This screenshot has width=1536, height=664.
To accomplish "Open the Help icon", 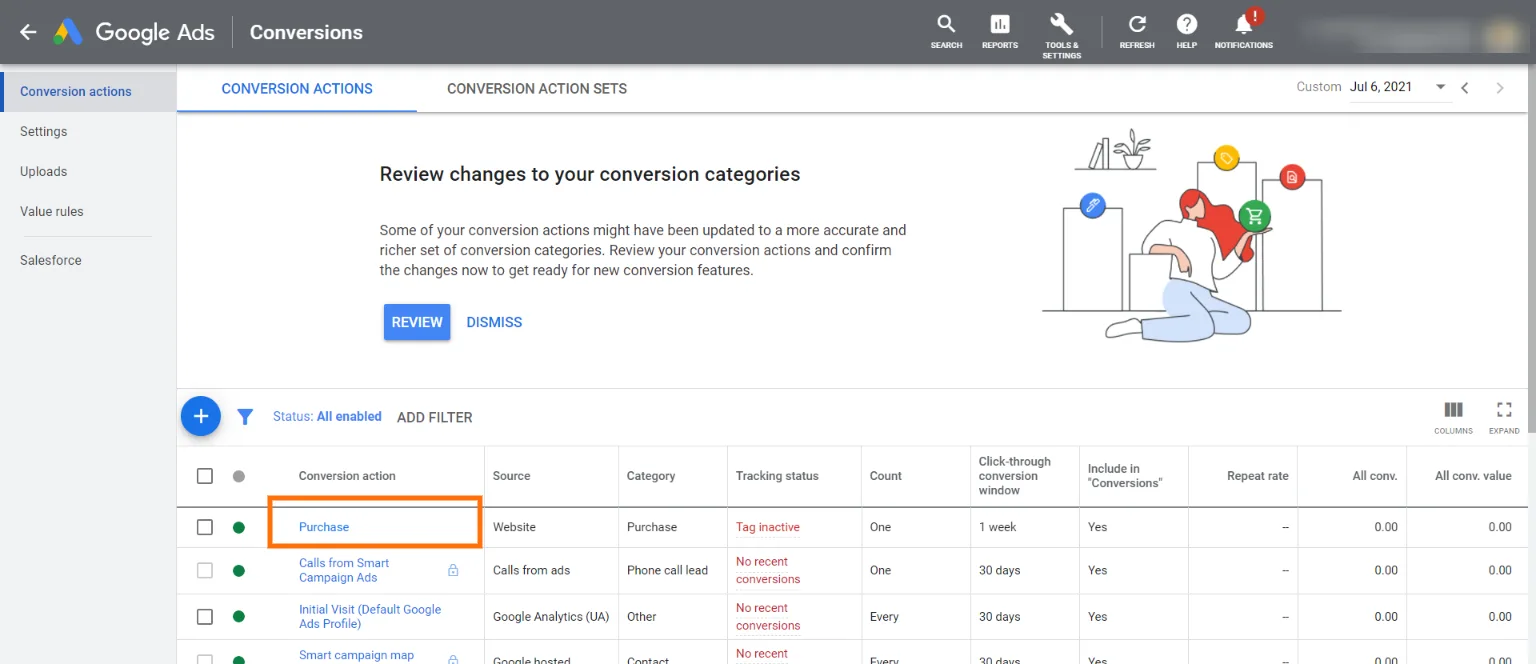I will point(1186,25).
